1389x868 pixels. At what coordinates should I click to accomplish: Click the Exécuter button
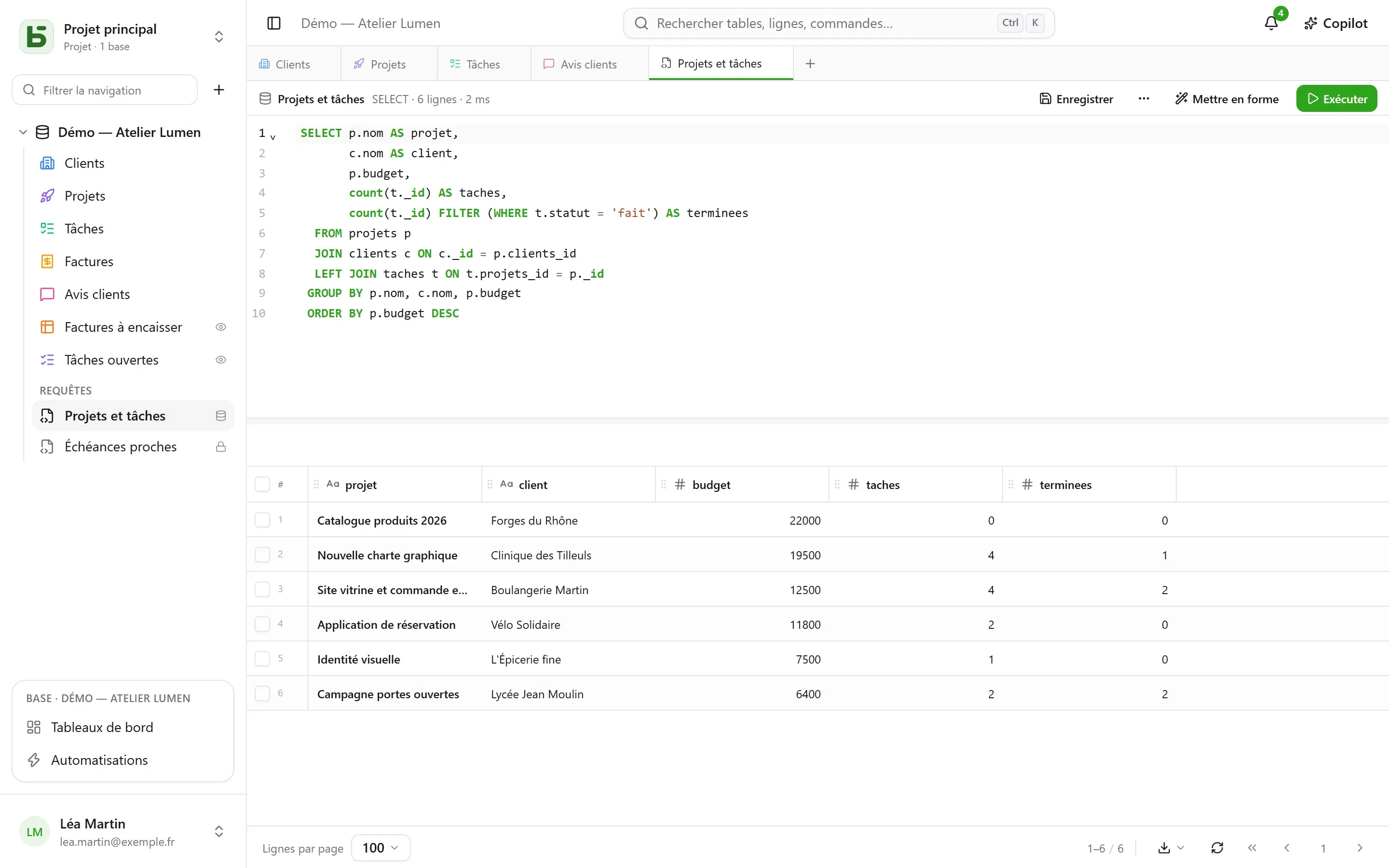coord(1336,99)
